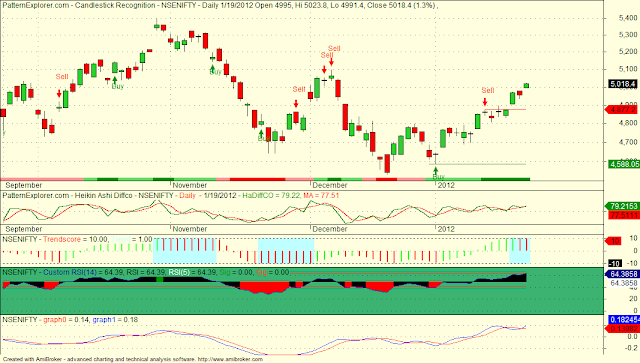Image resolution: width=640 pixels, height=363 pixels.
Task: Click the Trendscore = 10.00 readout
Action: coord(76,239)
